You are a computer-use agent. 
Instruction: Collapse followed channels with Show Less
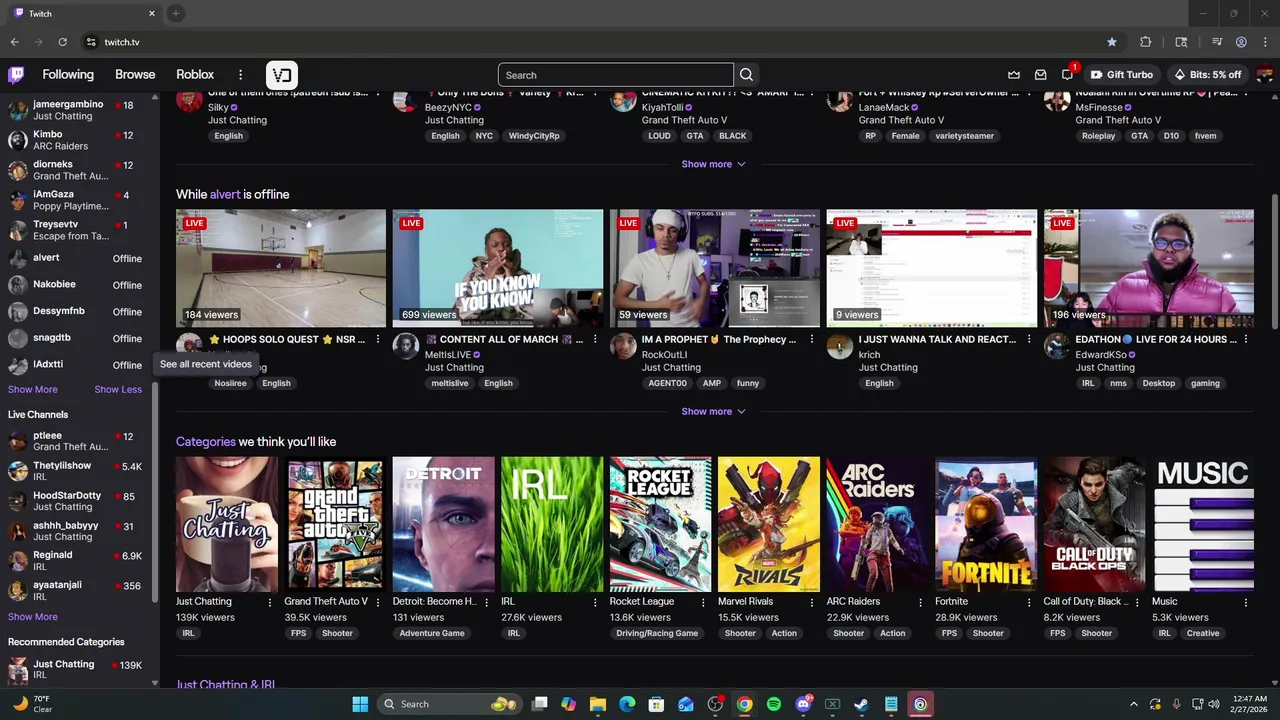[118, 389]
